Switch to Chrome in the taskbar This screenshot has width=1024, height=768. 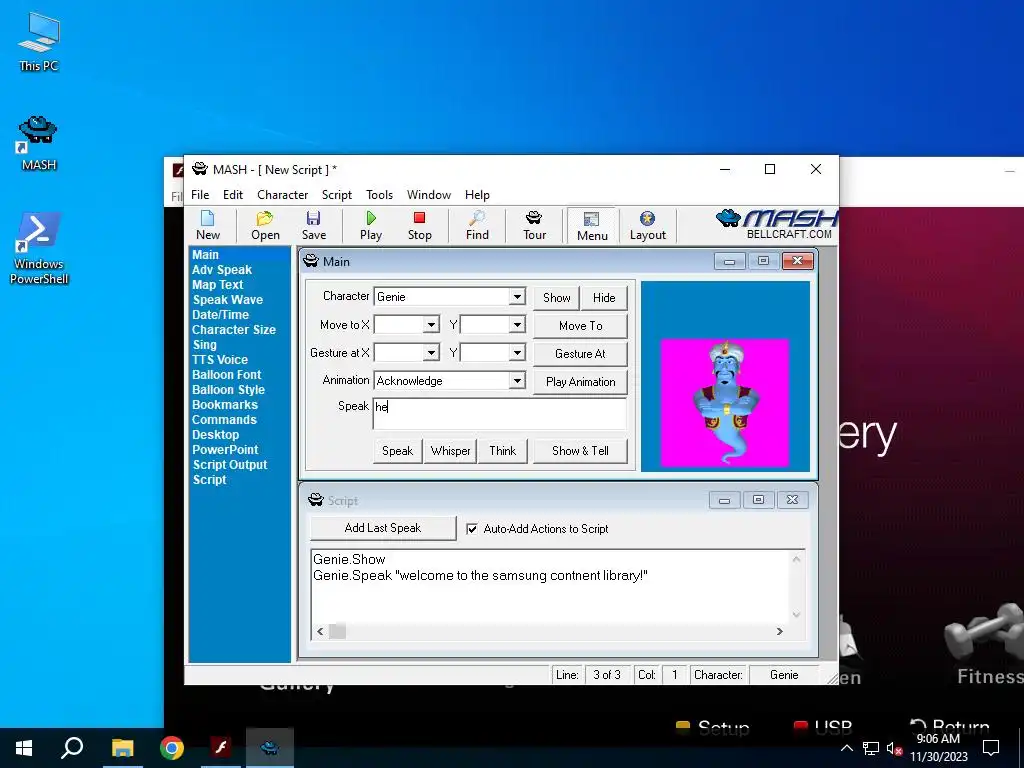pos(171,748)
